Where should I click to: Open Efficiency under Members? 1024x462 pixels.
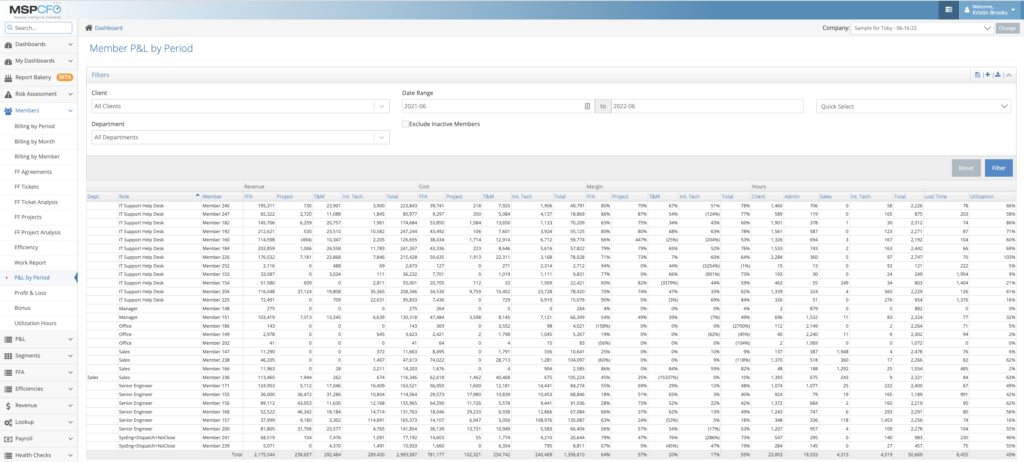(26, 247)
